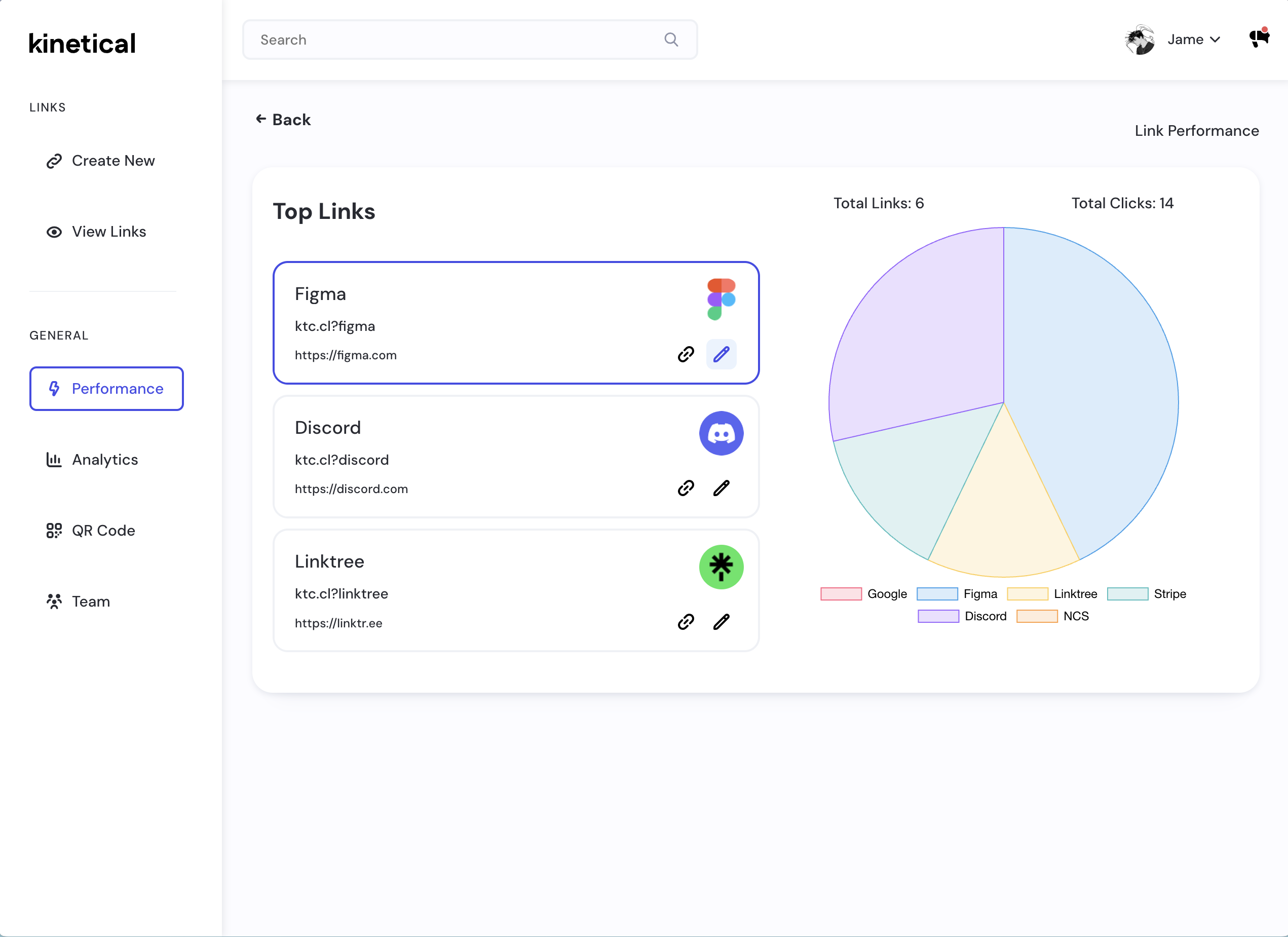Screen dimensions: 1288x937
Task: Toggle Stripe legend swatch in chart
Action: pos(1127,594)
